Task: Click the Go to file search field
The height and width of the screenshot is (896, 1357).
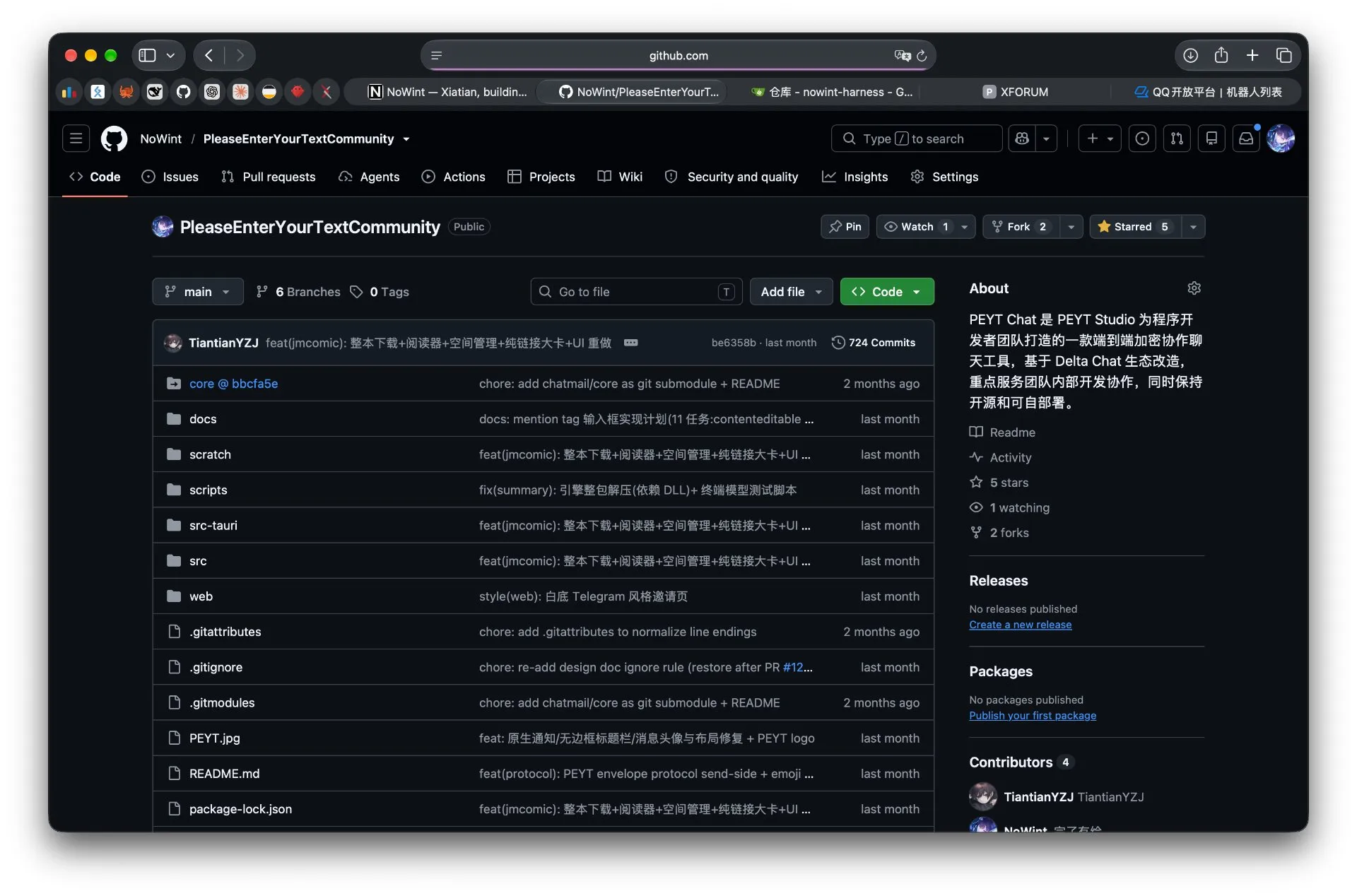Action: pyautogui.click(x=636, y=292)
